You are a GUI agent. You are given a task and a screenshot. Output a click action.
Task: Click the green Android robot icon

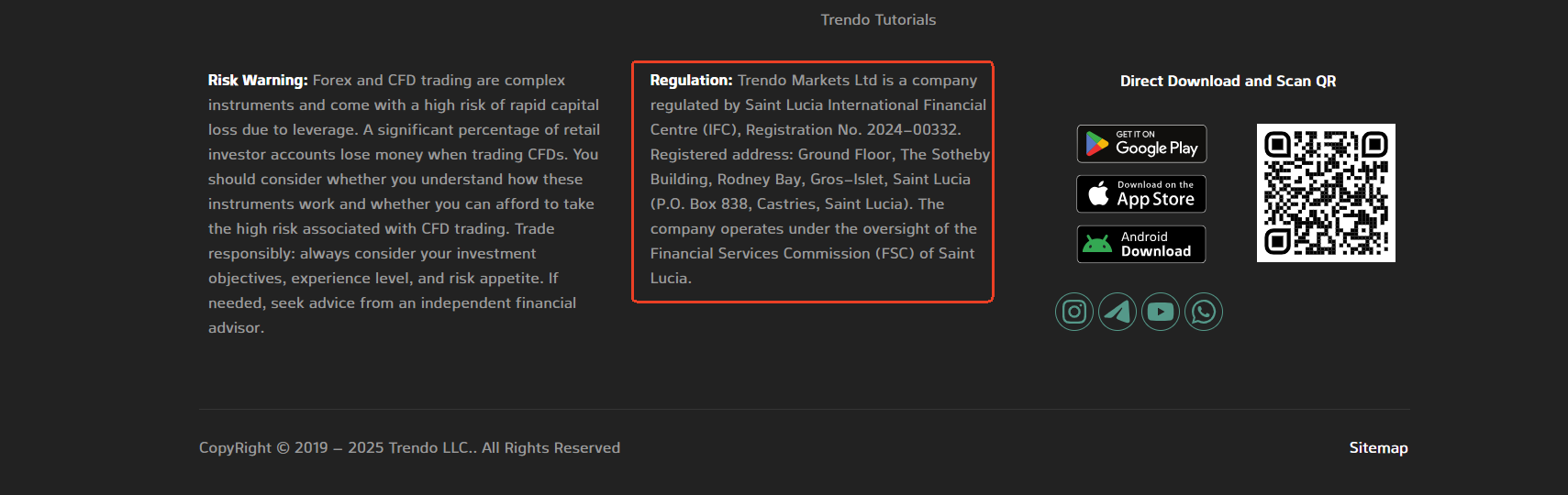1097,244
